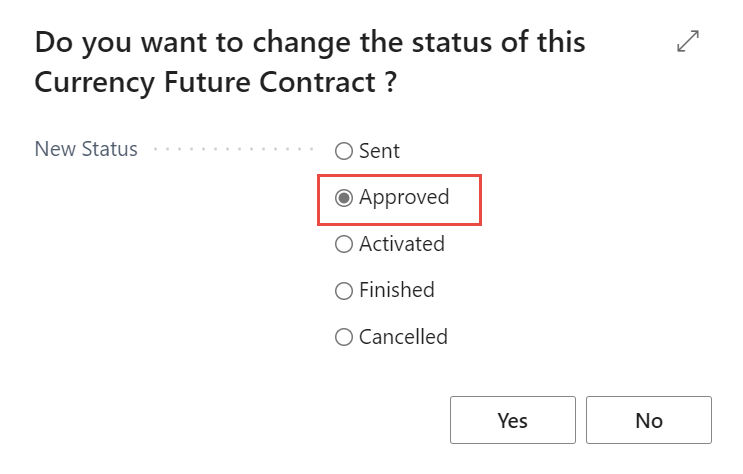Select the Sent radio button
This screenshot has width=743, height=474.
(x=344, y=152)
